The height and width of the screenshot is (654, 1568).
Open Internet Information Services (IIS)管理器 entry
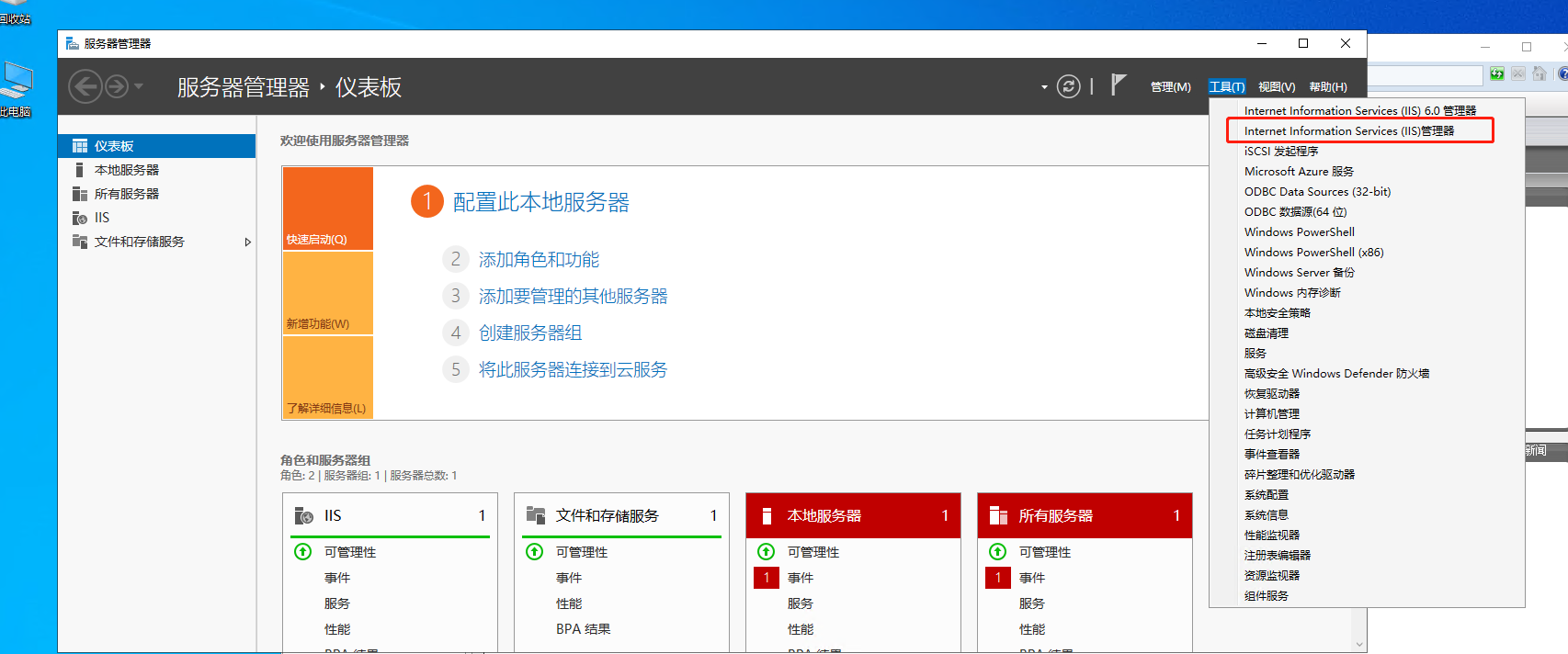(1349, 131)
